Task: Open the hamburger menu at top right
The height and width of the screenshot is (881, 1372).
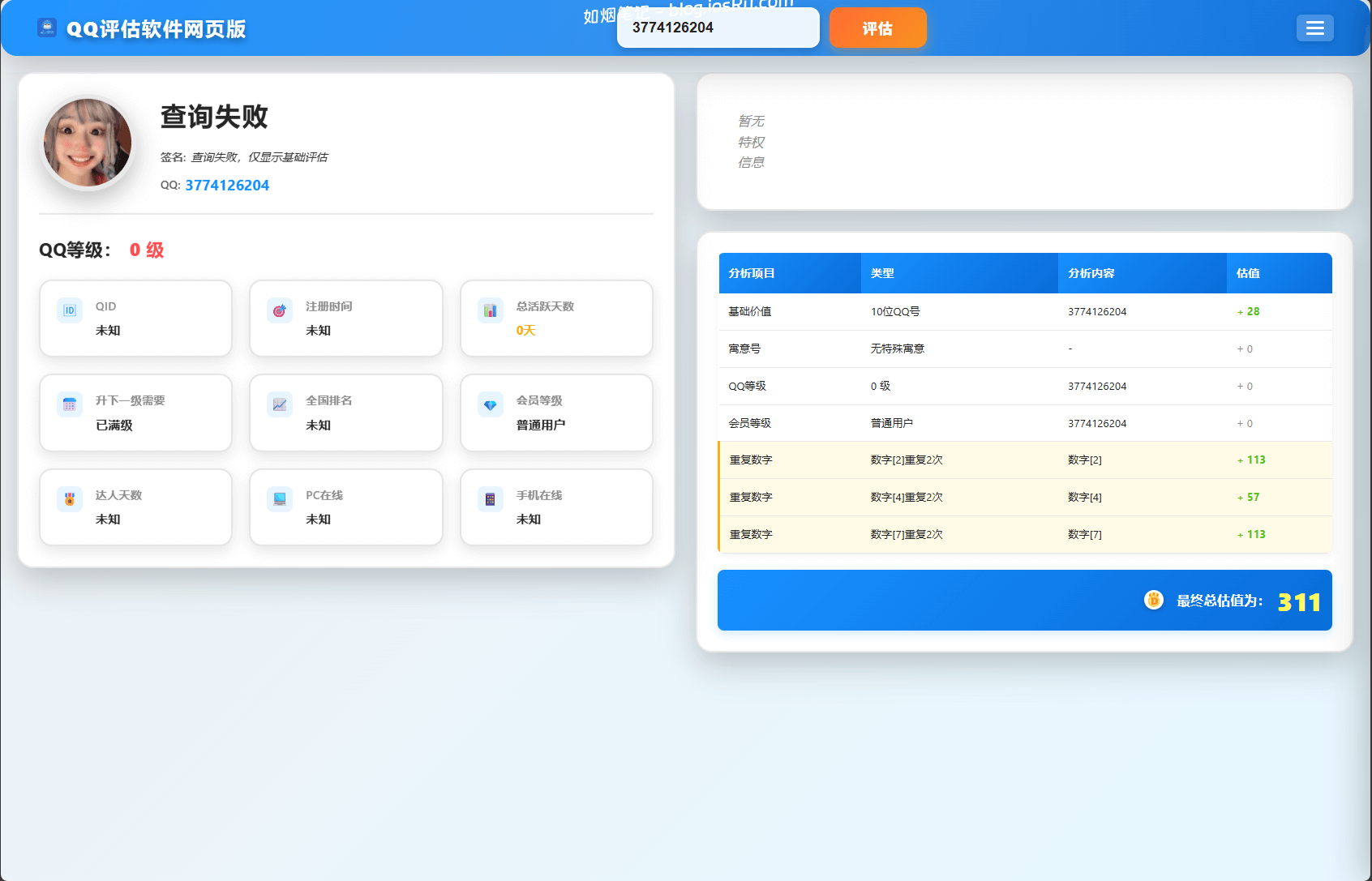Action: coord(1314,28)
